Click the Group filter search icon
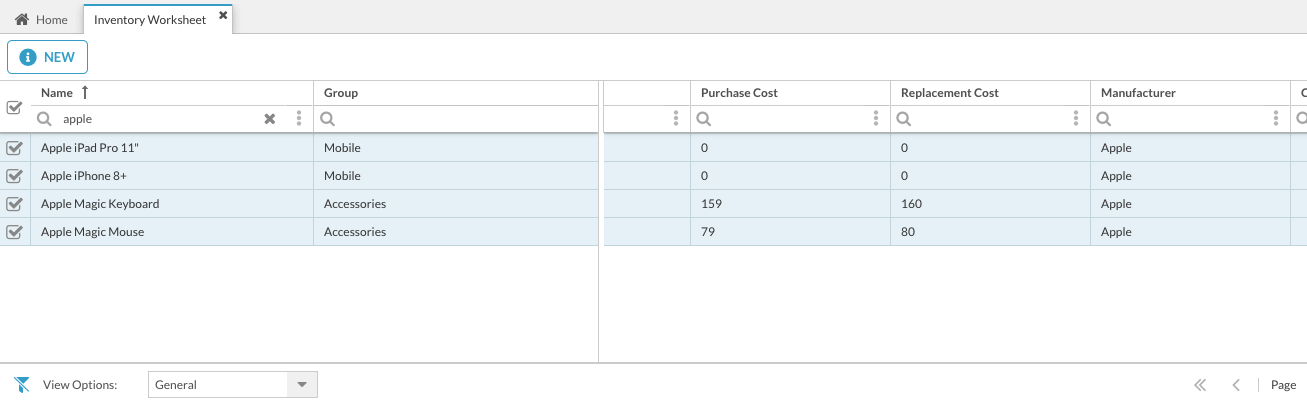This screenshot has height=402, width=1307. click(327, 119)
